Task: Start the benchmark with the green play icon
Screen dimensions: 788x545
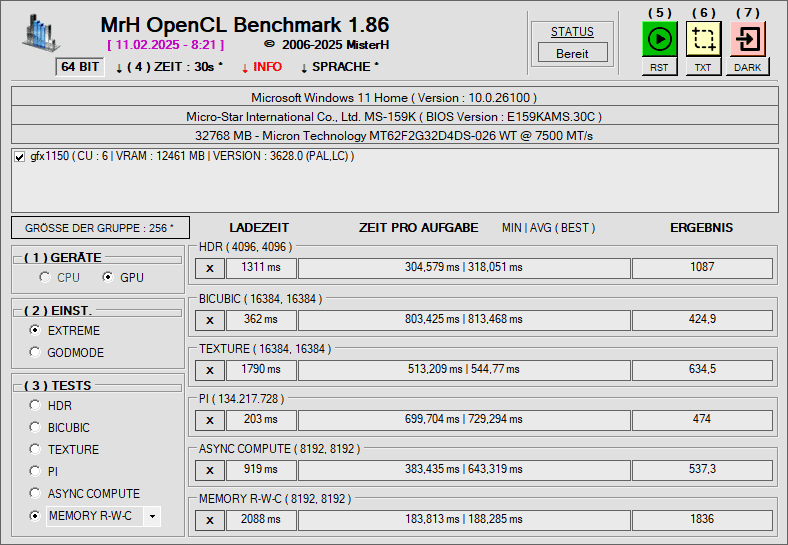Action: [x=659, y=39]
